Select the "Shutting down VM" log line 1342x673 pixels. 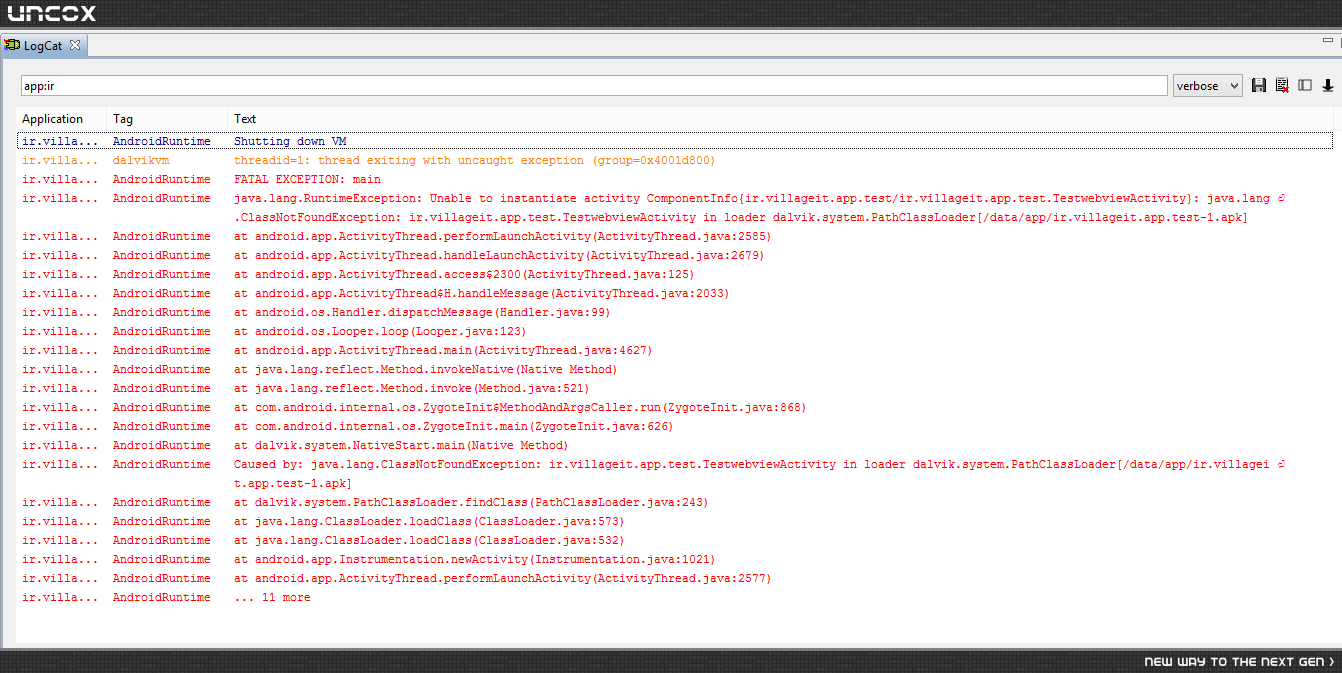(675, 141)
